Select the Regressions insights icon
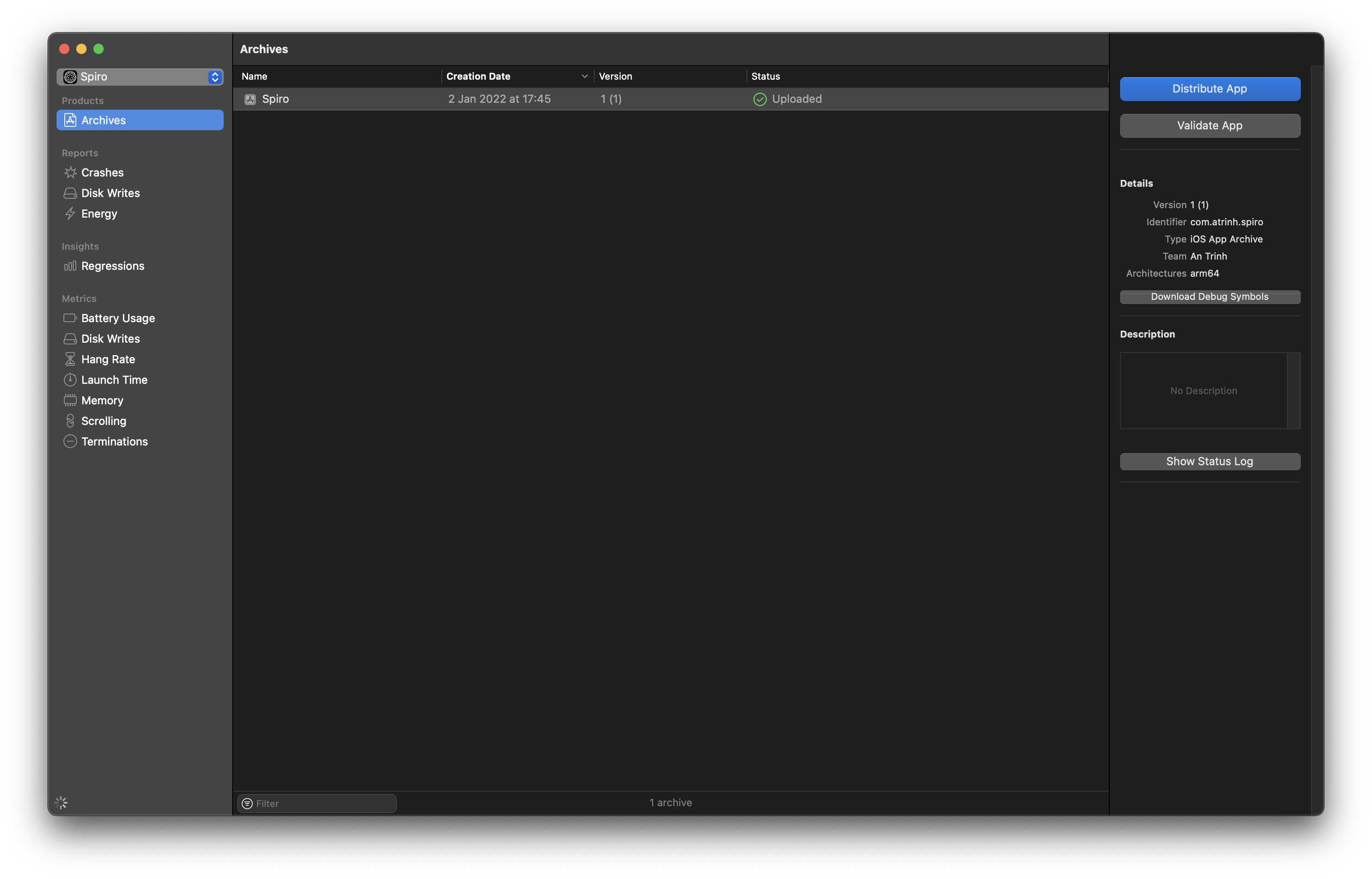1372x879 pixels. pos(69,265)
